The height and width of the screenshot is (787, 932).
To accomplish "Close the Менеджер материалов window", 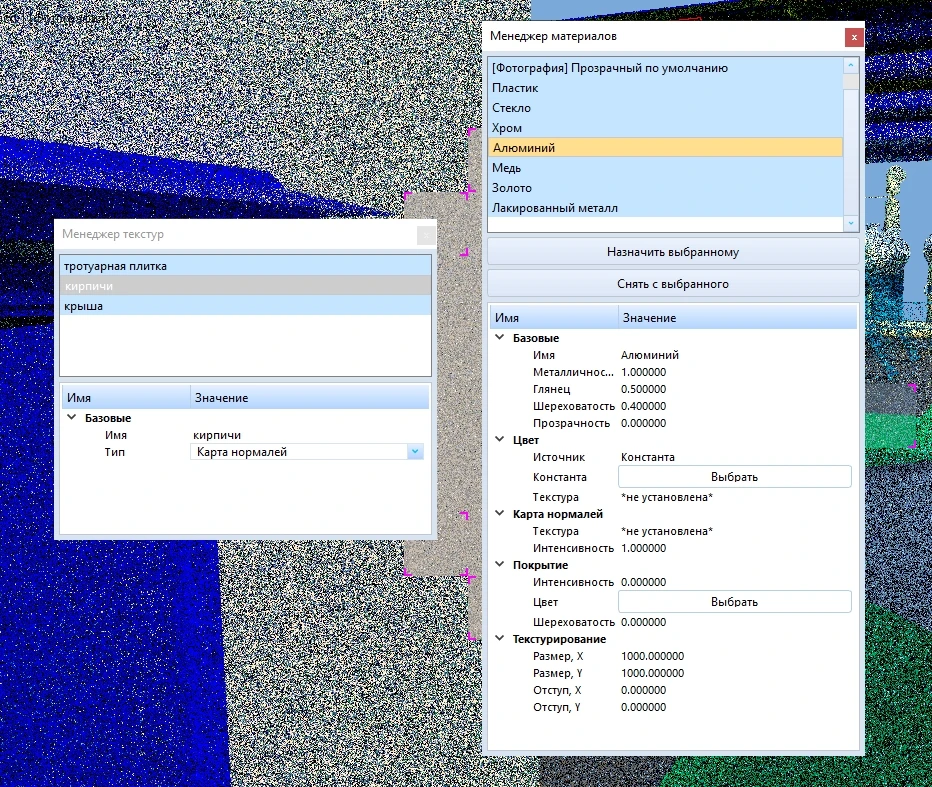I will [853, 37].
